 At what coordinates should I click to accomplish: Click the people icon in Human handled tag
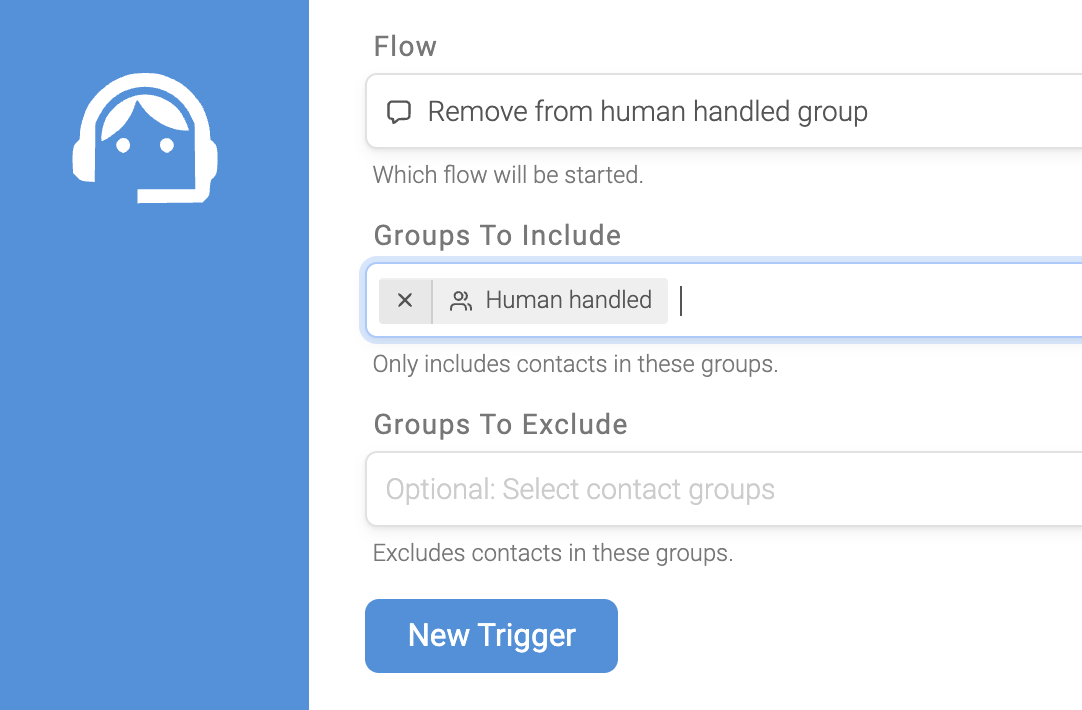(x=461, y=301)
